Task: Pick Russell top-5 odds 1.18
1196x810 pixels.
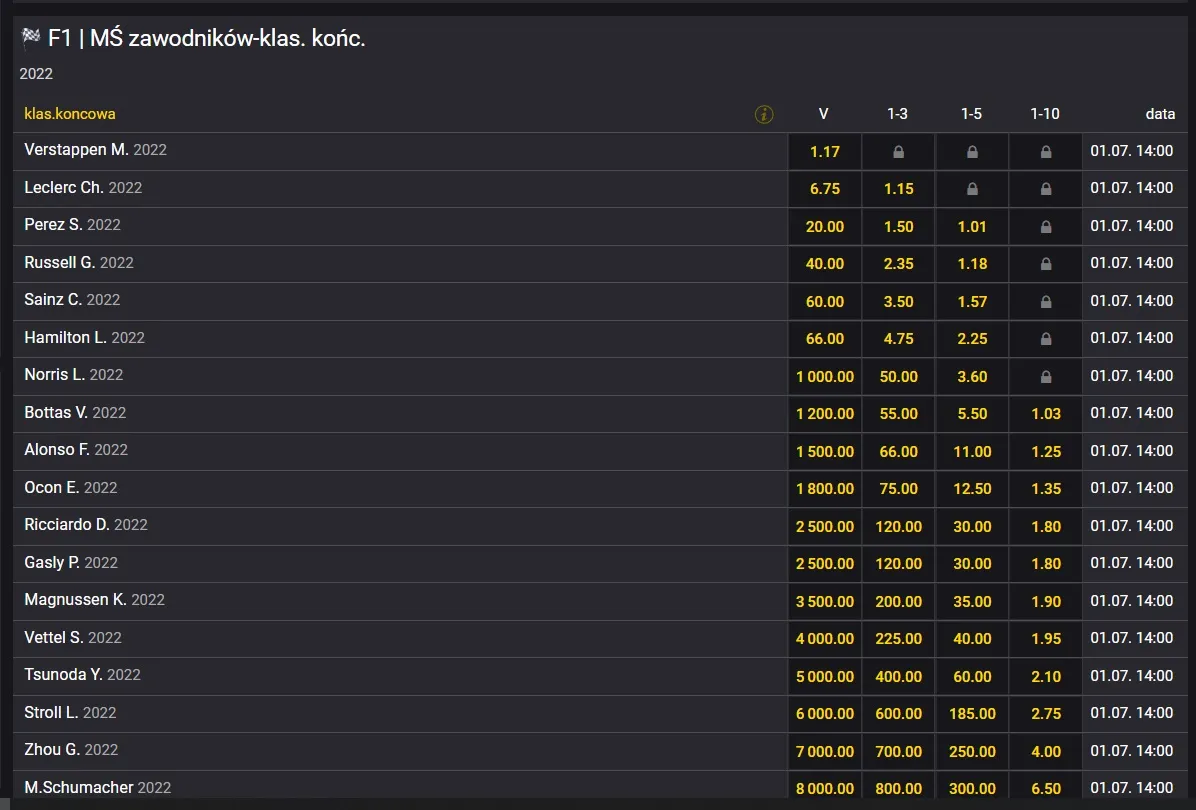Action: tap(972, 264)
